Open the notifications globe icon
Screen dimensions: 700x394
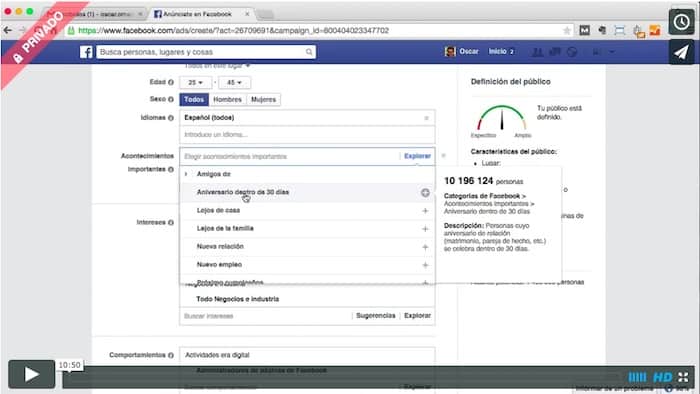pos(572,52)
